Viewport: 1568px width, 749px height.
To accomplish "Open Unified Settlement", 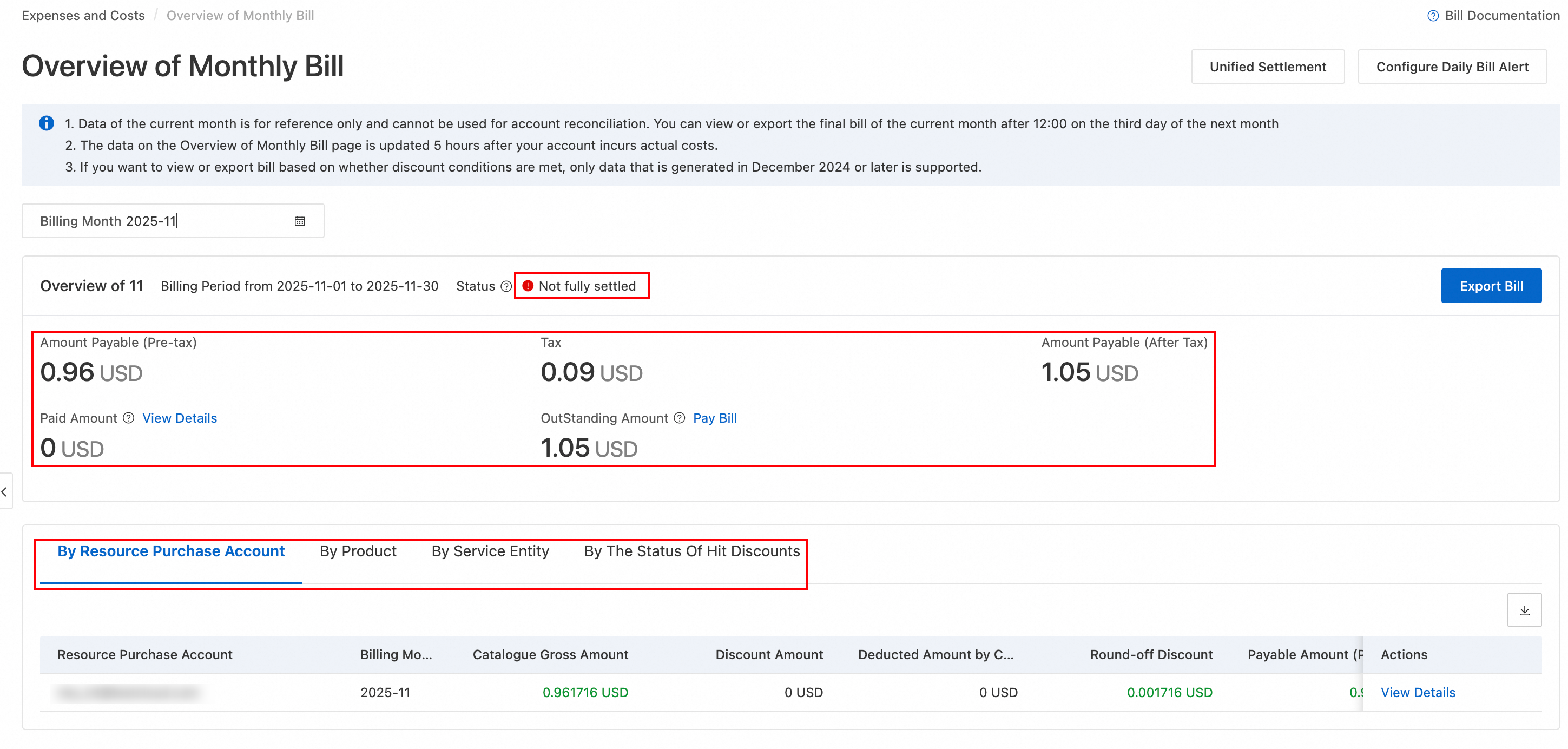I will pos(1267,67).
